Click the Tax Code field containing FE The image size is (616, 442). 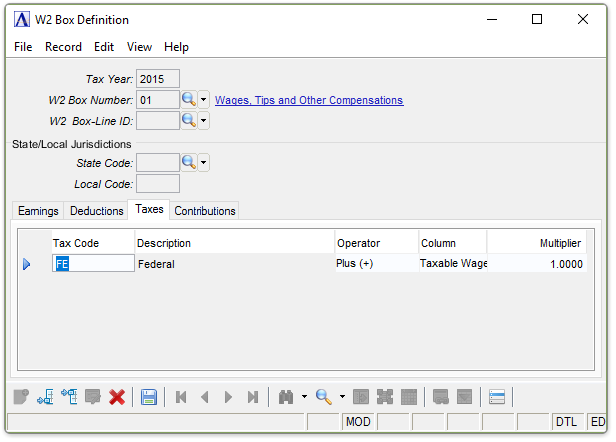tap(93, 264)
